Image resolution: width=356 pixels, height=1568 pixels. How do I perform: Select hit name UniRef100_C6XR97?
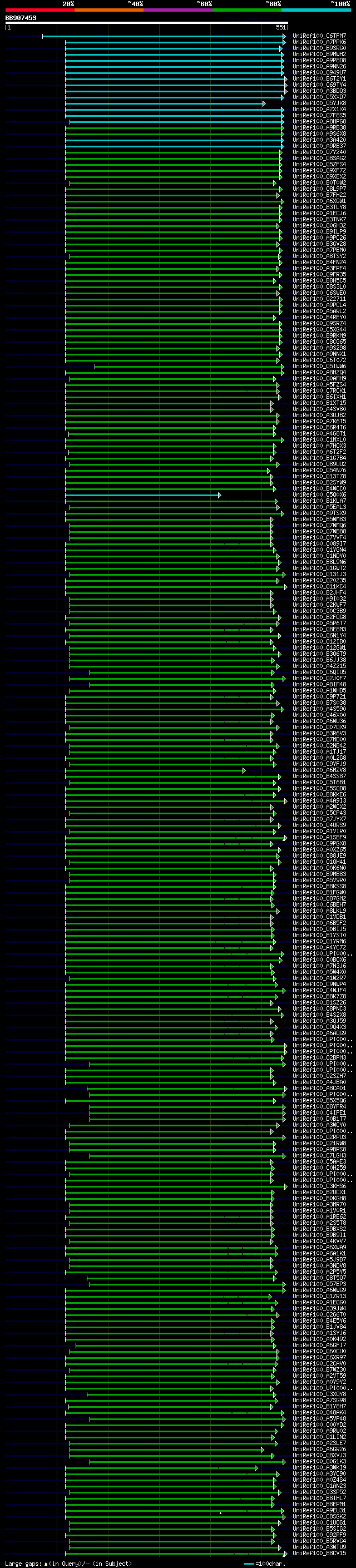pyautogui.click(x=319, y=1357)
